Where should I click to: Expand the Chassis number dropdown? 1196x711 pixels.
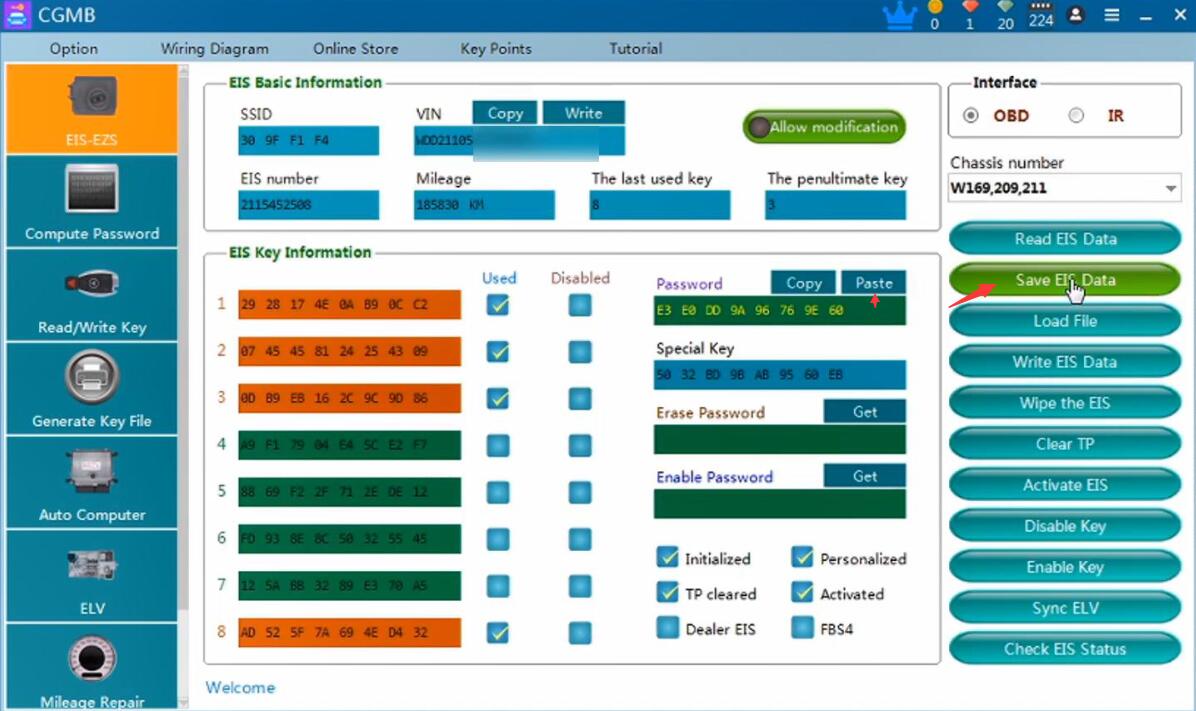click(1171, 188)
